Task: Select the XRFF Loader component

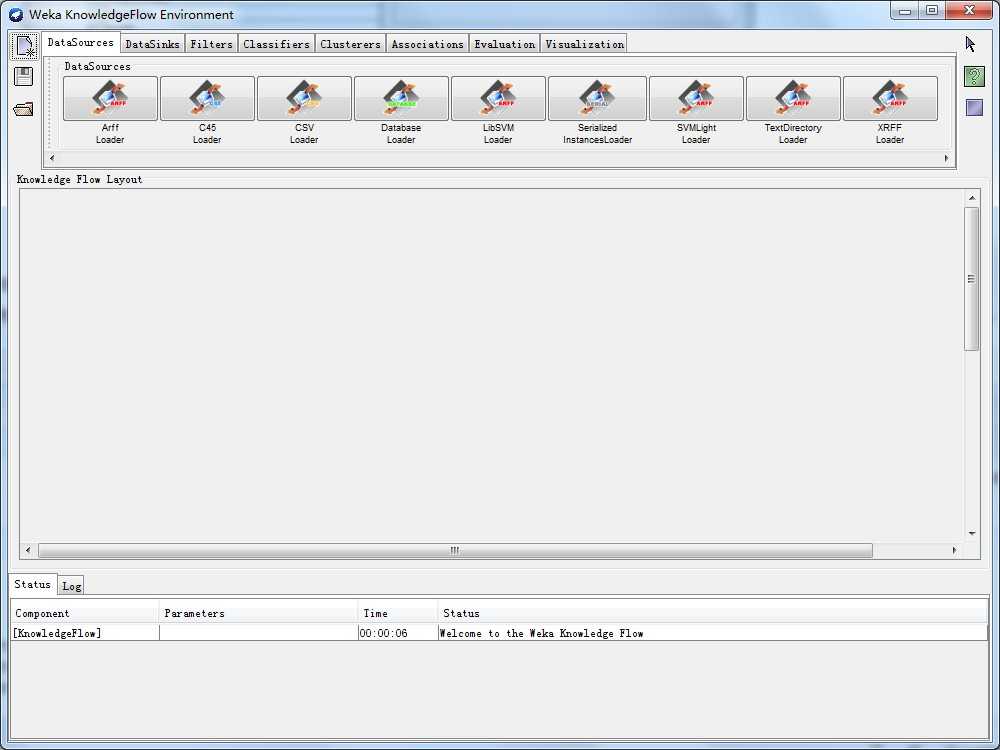Action: coord(890,99)
